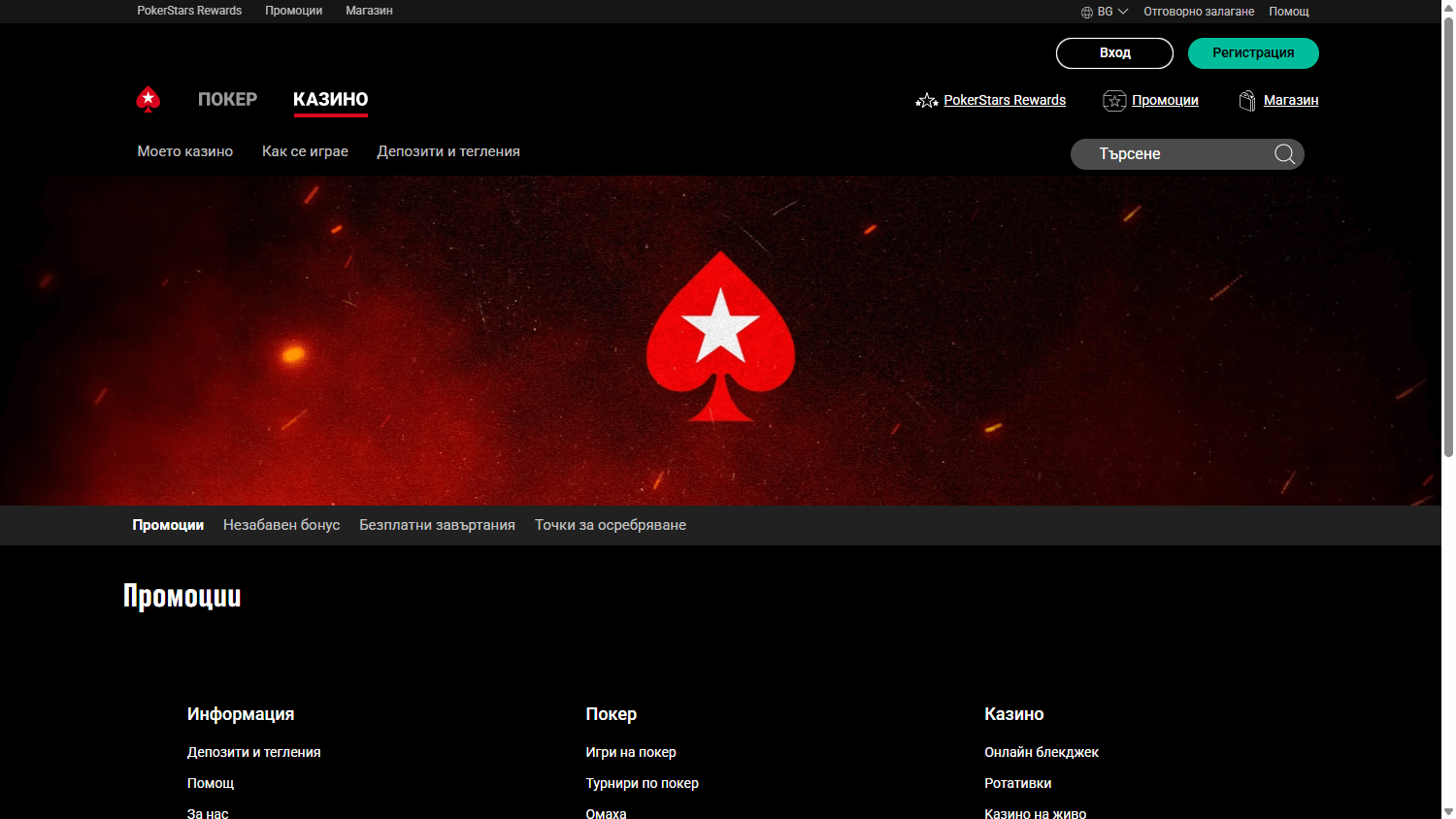Open footer link Омаха
The width and height of the screenshot is (1456, 819).
606,813
